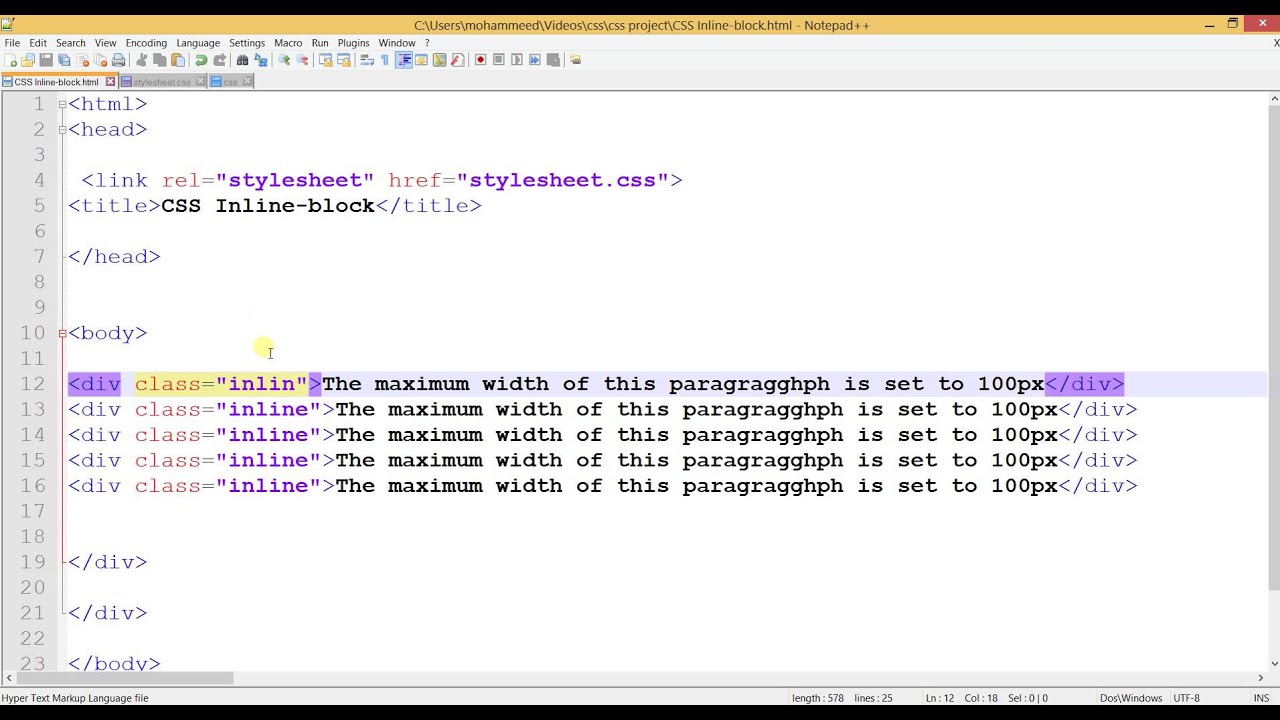1280x720 pixels.
Task: Open Find with the binoculars icon
Action: [242, 60]
